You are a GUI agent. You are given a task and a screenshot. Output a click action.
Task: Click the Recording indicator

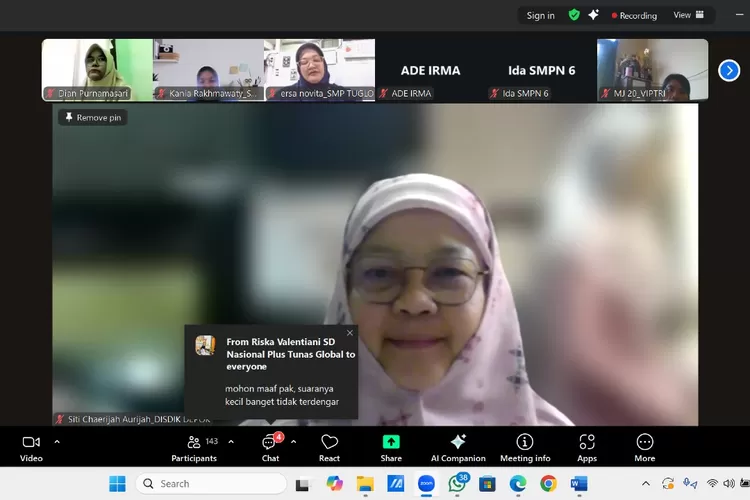tap(634, 16)
